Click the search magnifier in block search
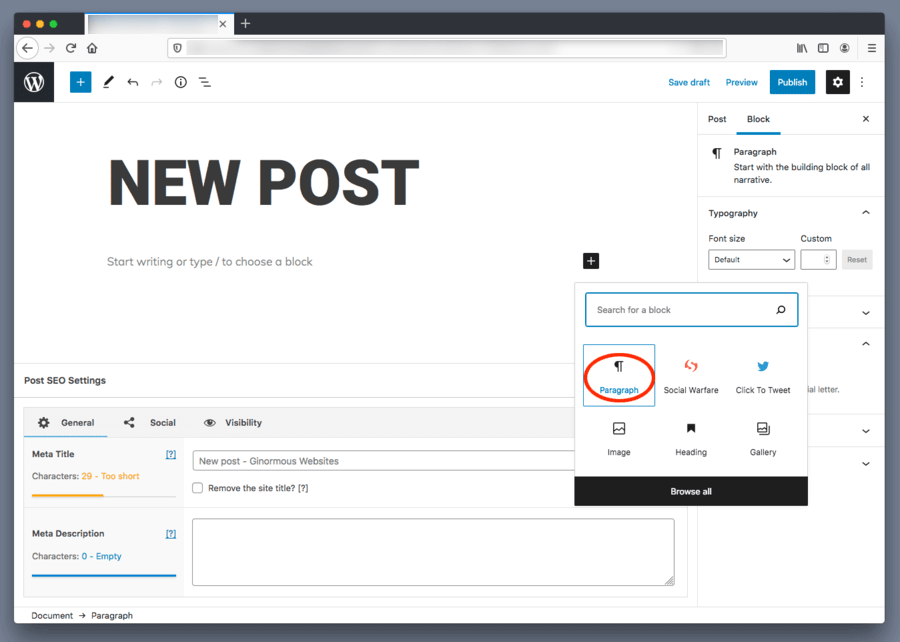Screen dimensions: 900x642 tap(781, 310)
